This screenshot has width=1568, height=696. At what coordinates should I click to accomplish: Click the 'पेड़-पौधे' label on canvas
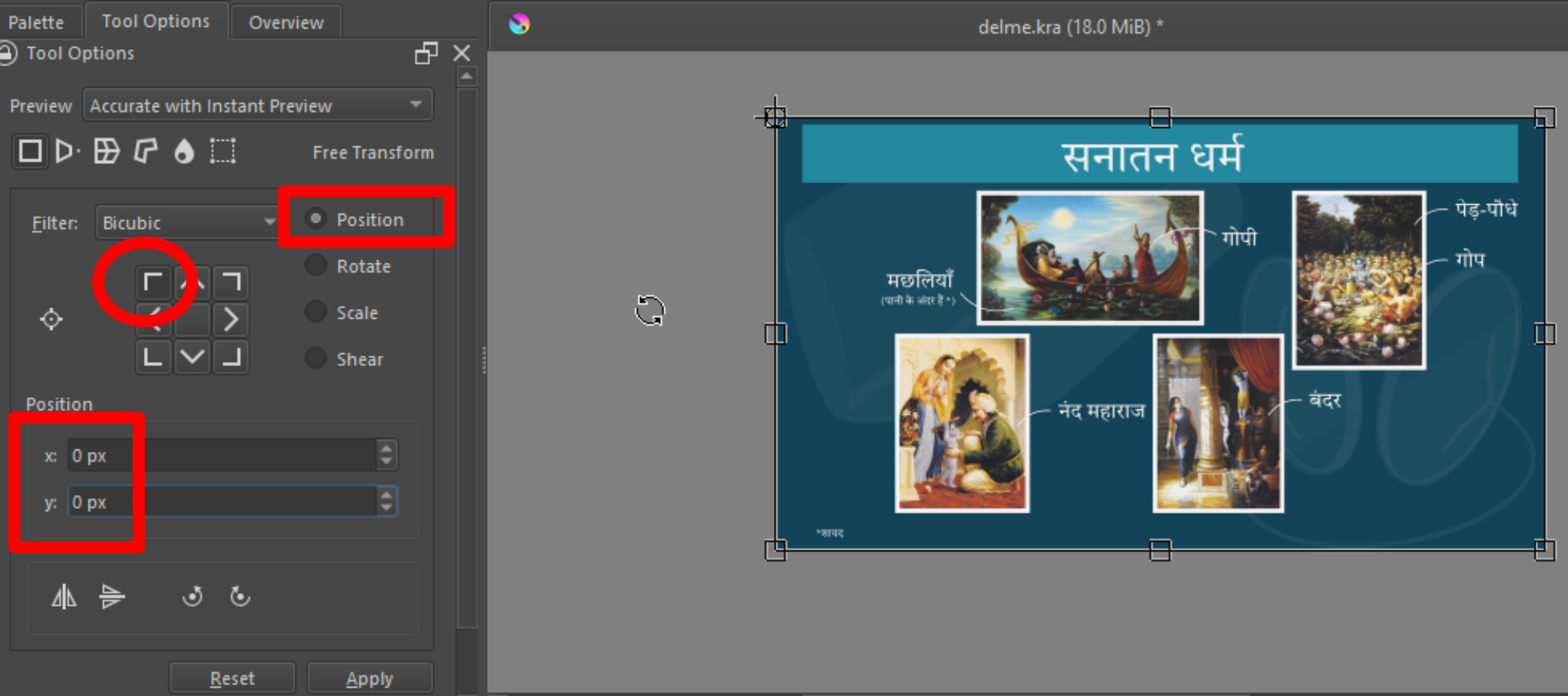pyautogui.click(x=1486, y=209)
